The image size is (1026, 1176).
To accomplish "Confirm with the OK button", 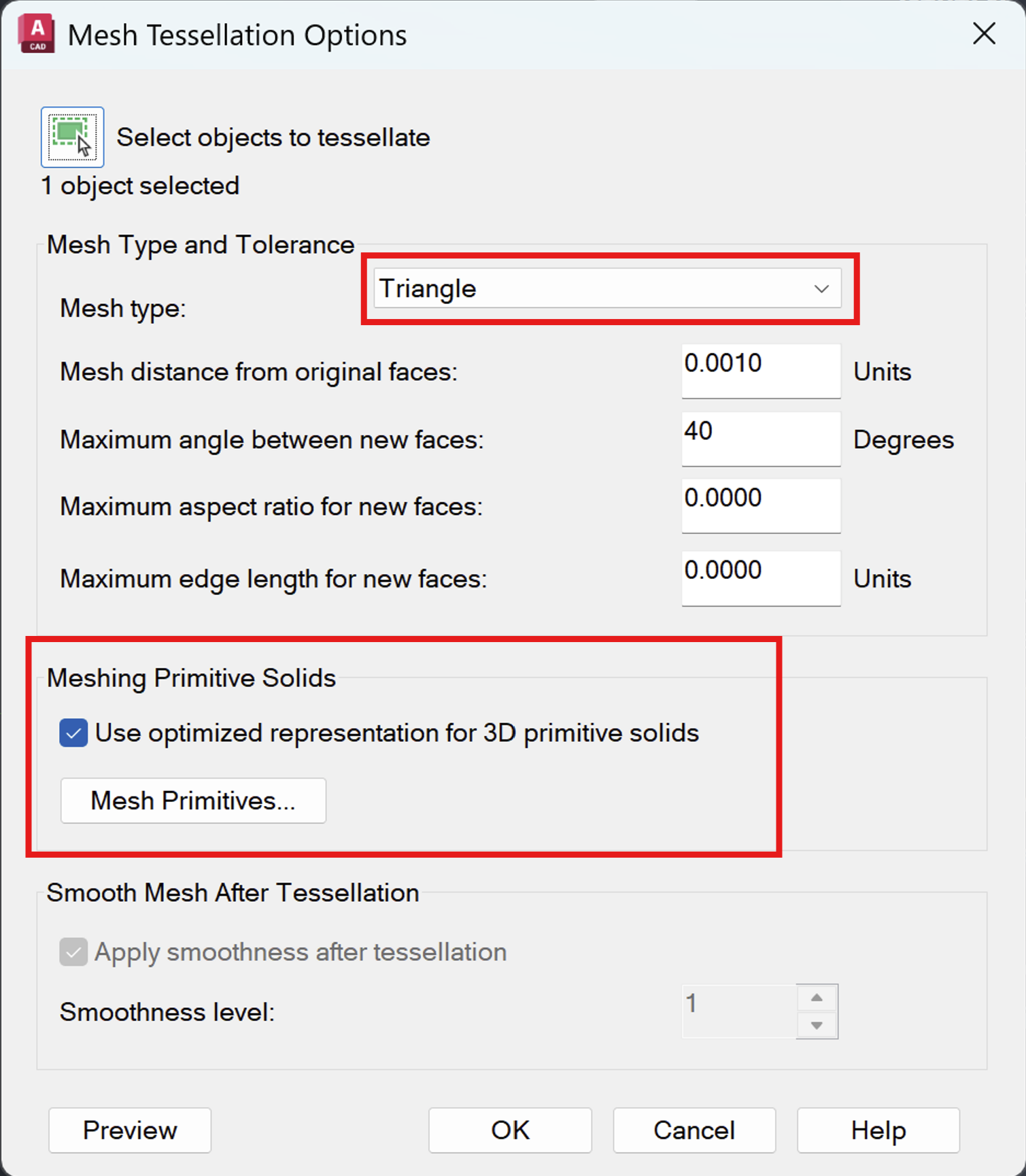I will pos(510,1130).
